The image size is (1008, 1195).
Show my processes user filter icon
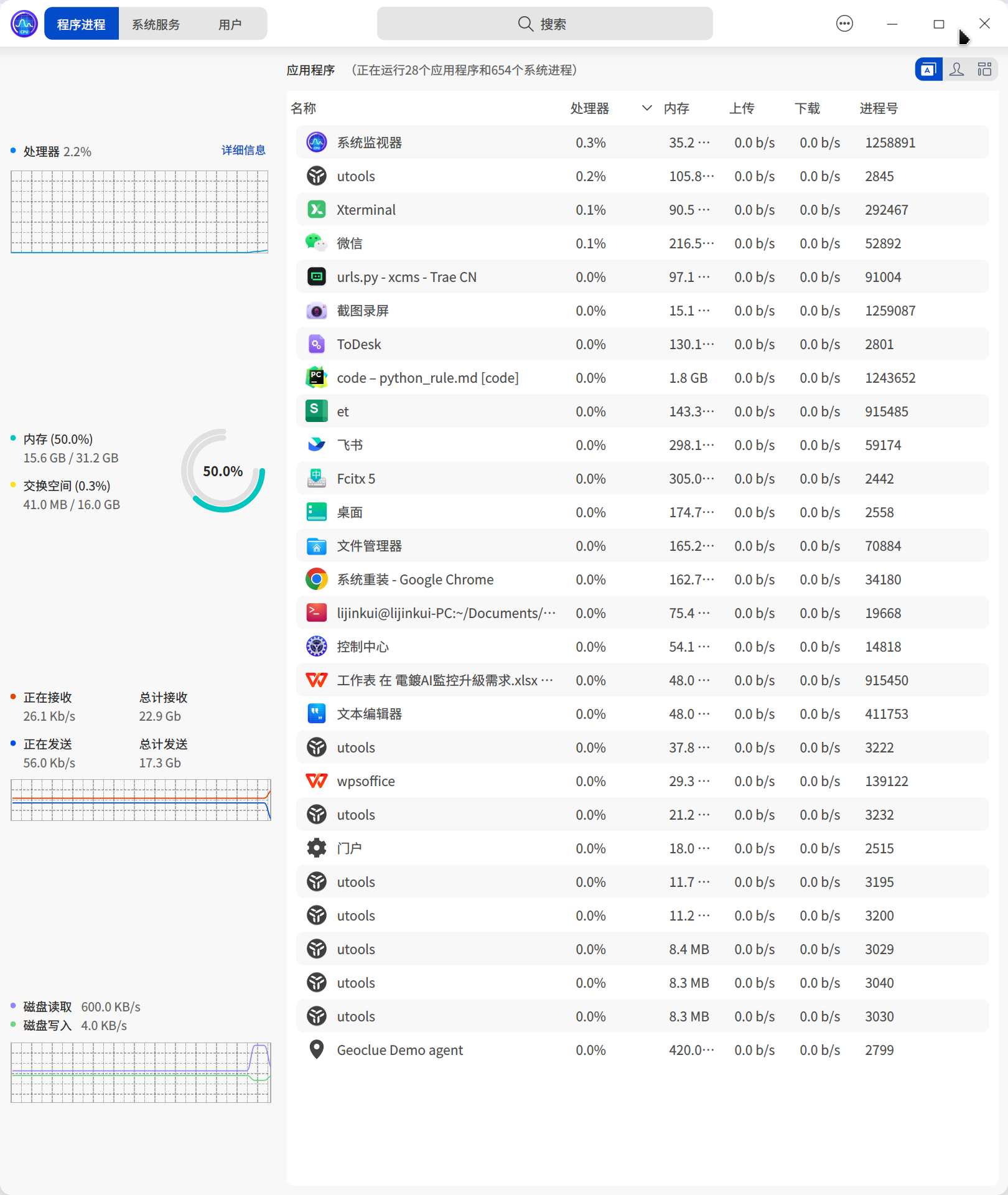point(957,69)
